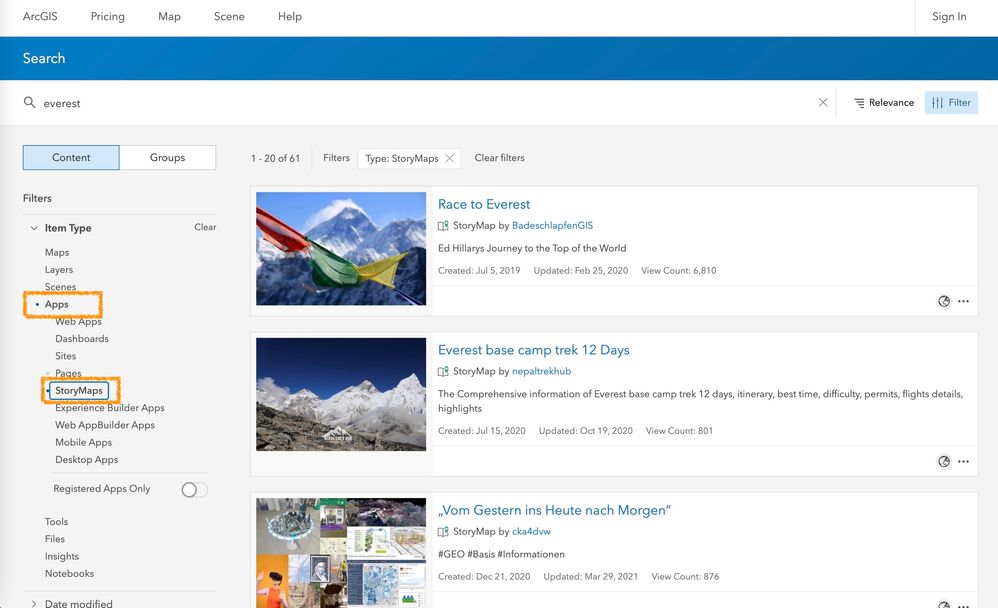Open Race to Everest thumbnail
This screenshot has width=998, height=608.
pos(341,248)
